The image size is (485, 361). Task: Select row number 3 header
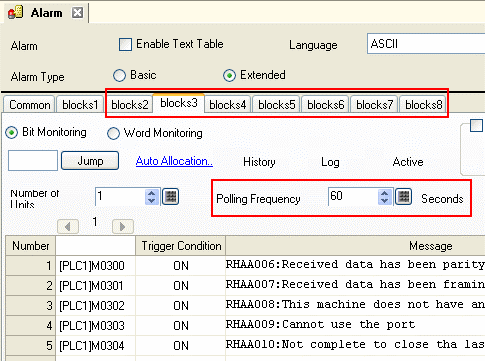[31, 306]
